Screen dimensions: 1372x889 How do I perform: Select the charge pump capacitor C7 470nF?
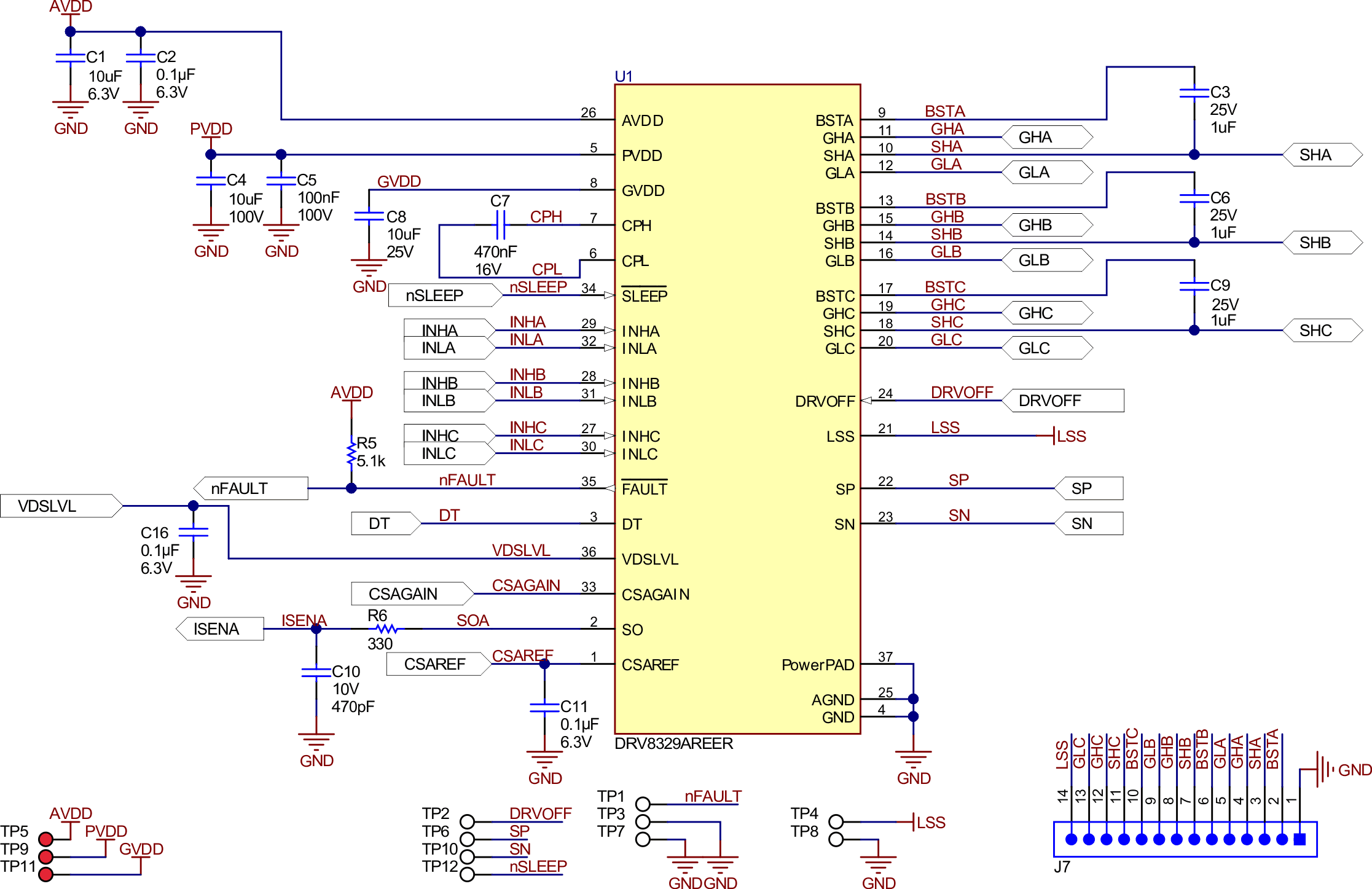click(501, 226)
